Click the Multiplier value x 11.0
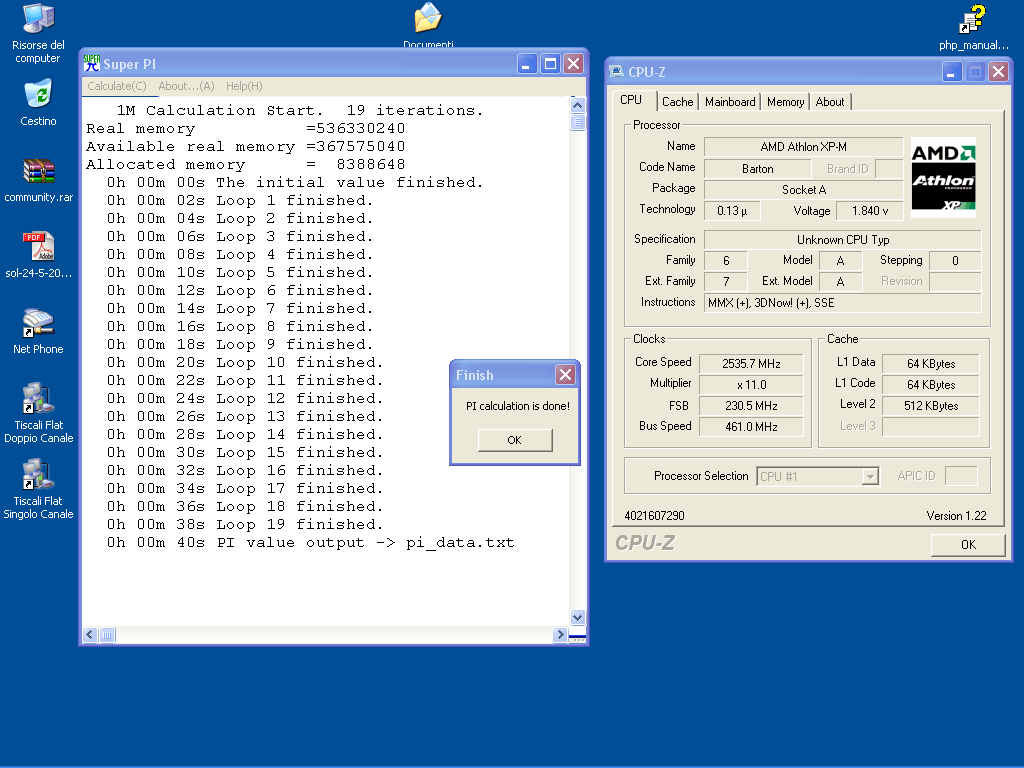Screen dimensions: 1024x768 tap(751, 385)
